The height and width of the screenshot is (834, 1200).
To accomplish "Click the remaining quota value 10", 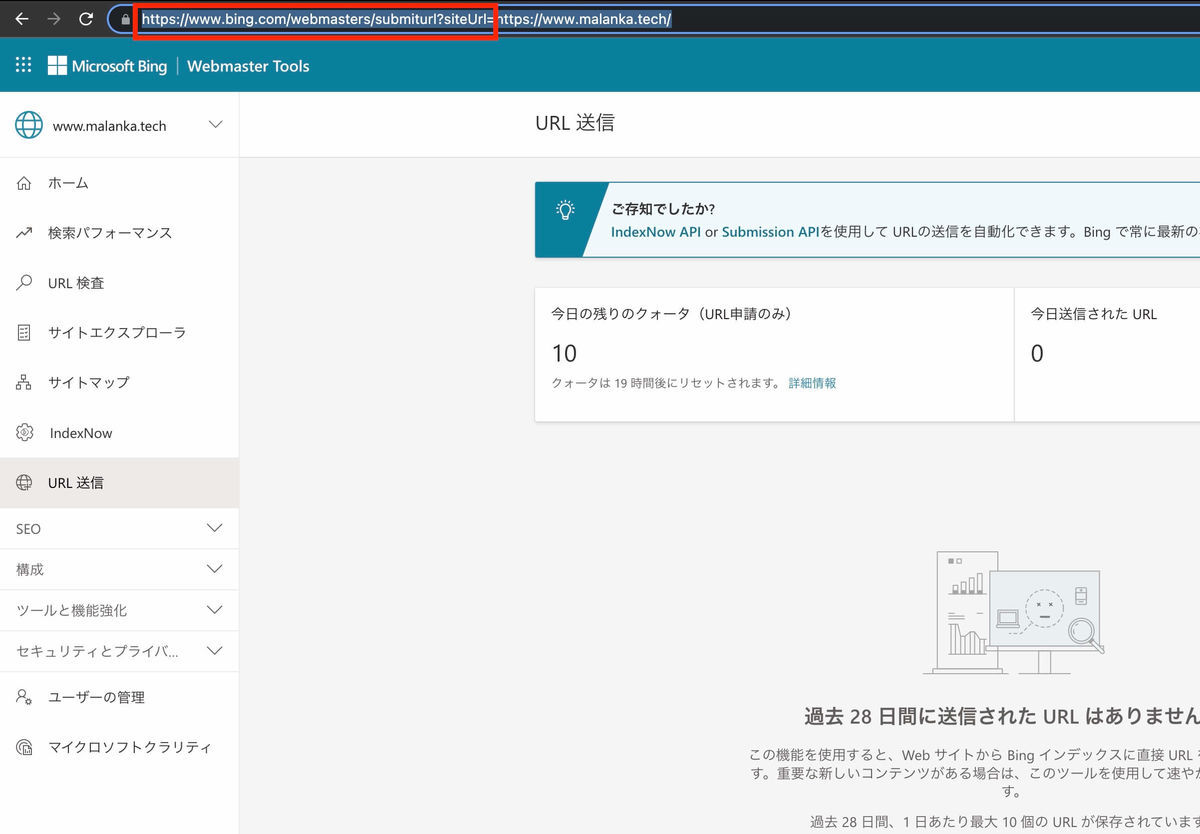I will 564,353.
